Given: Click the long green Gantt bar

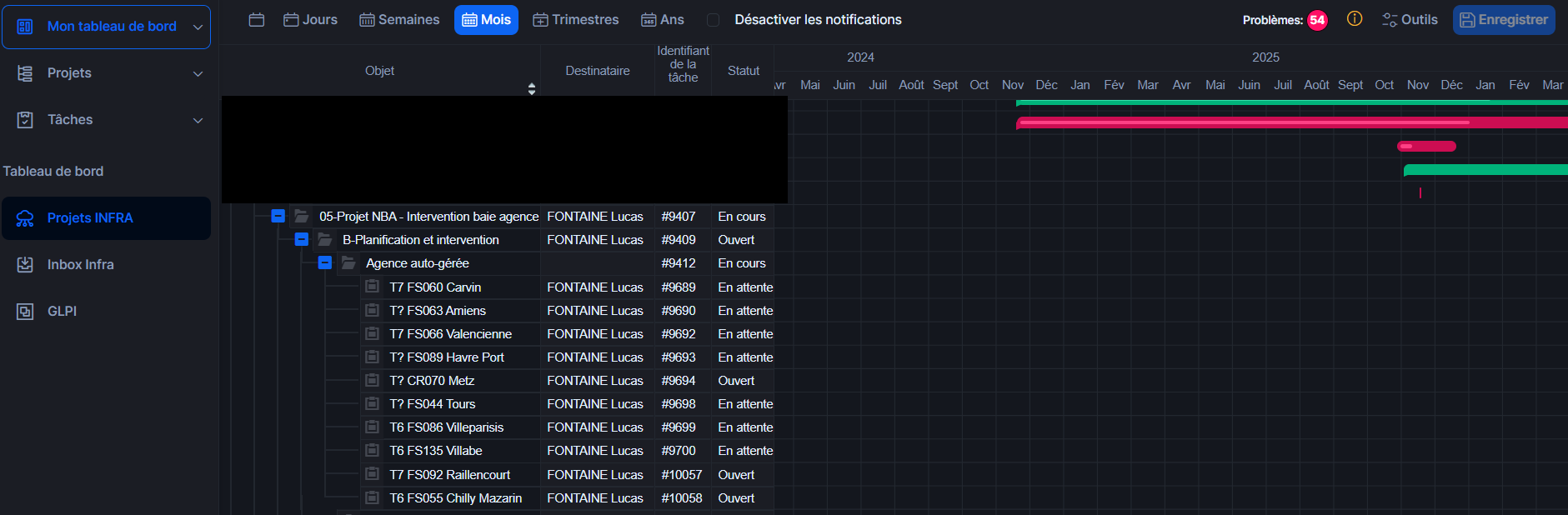Looking at the screenshot, I should [1292, 102].
